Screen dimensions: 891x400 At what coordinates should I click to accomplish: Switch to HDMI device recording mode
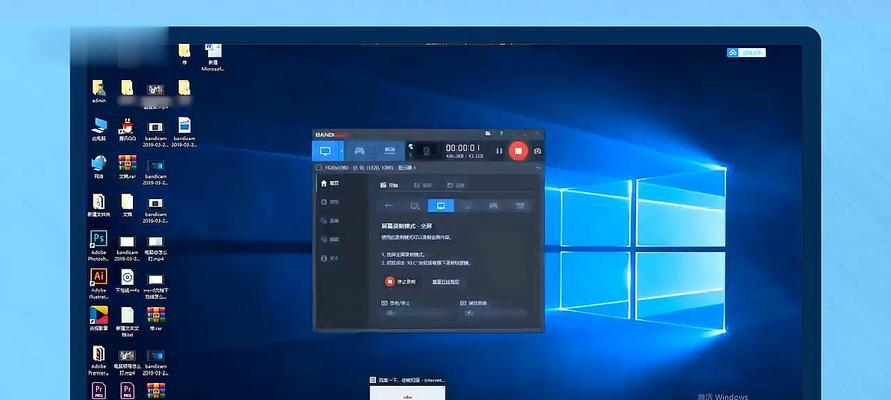tap(390, 151)
